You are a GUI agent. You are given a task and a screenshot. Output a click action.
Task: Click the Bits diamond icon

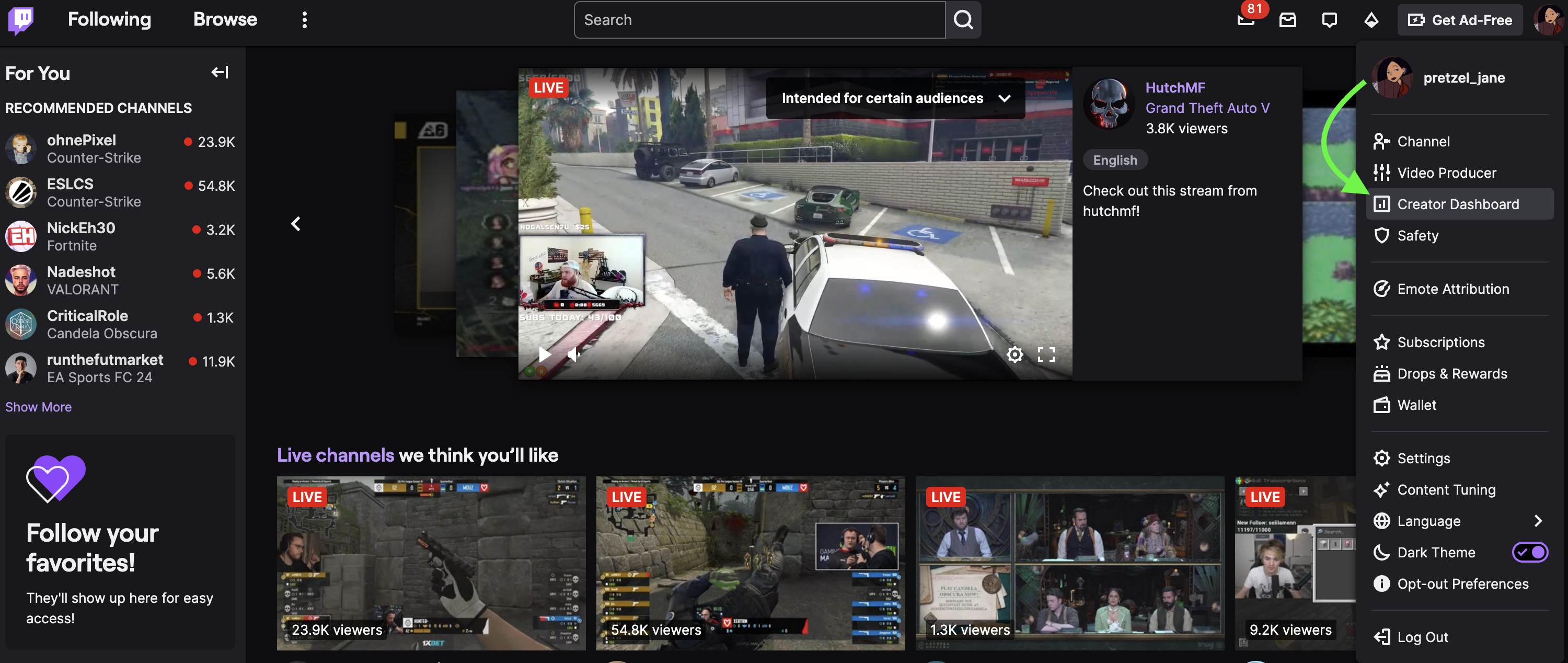(1371, 20)
